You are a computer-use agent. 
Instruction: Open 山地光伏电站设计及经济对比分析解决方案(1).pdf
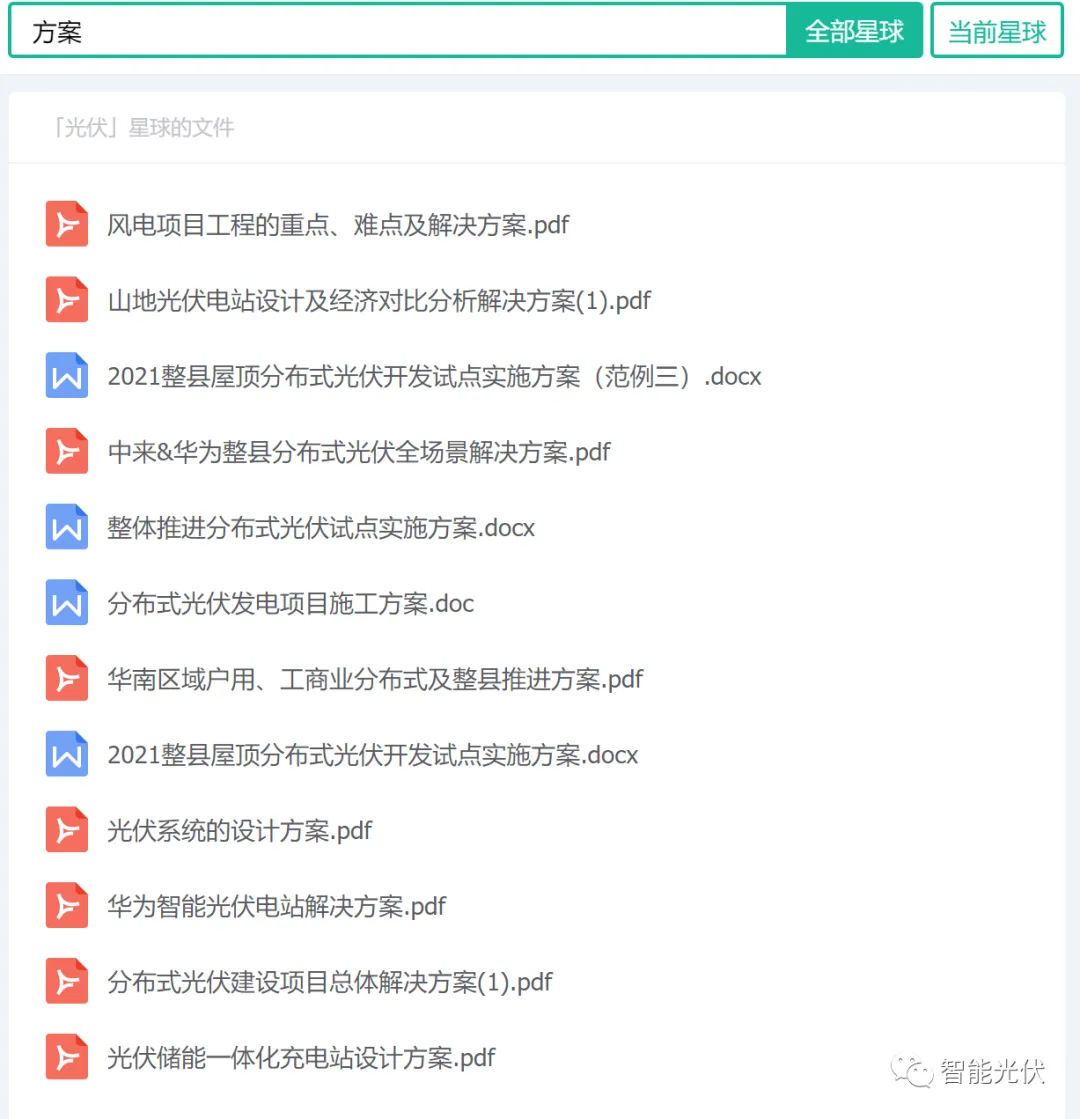(379, 300)
